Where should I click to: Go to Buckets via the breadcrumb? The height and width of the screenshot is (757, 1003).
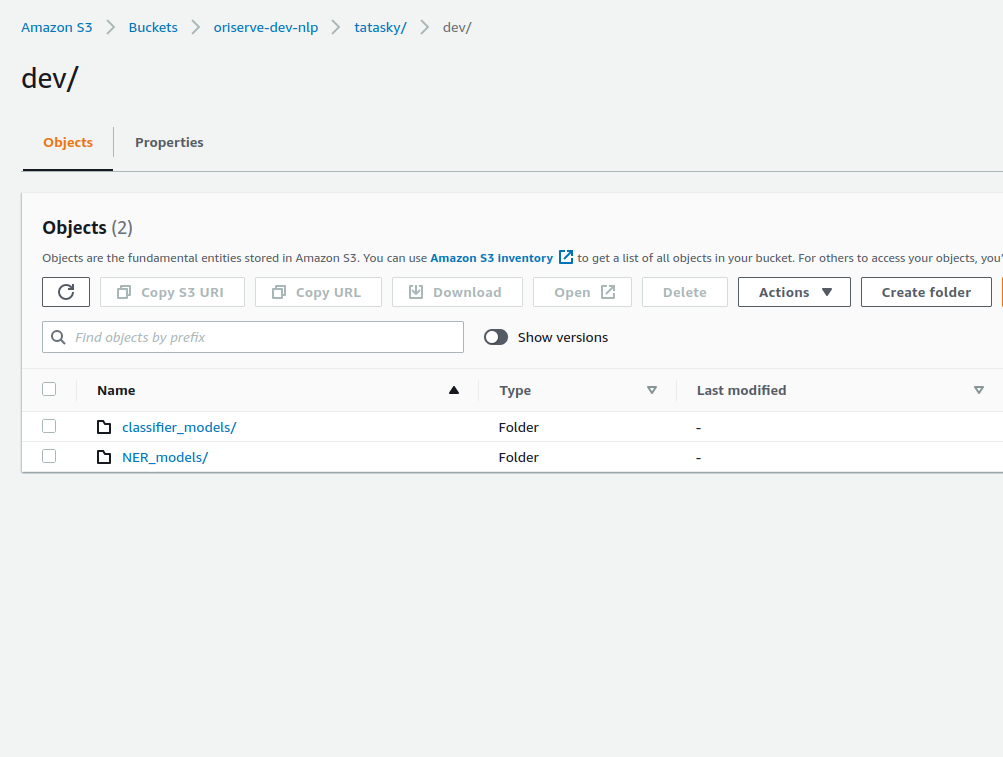(x=153, y=27)
